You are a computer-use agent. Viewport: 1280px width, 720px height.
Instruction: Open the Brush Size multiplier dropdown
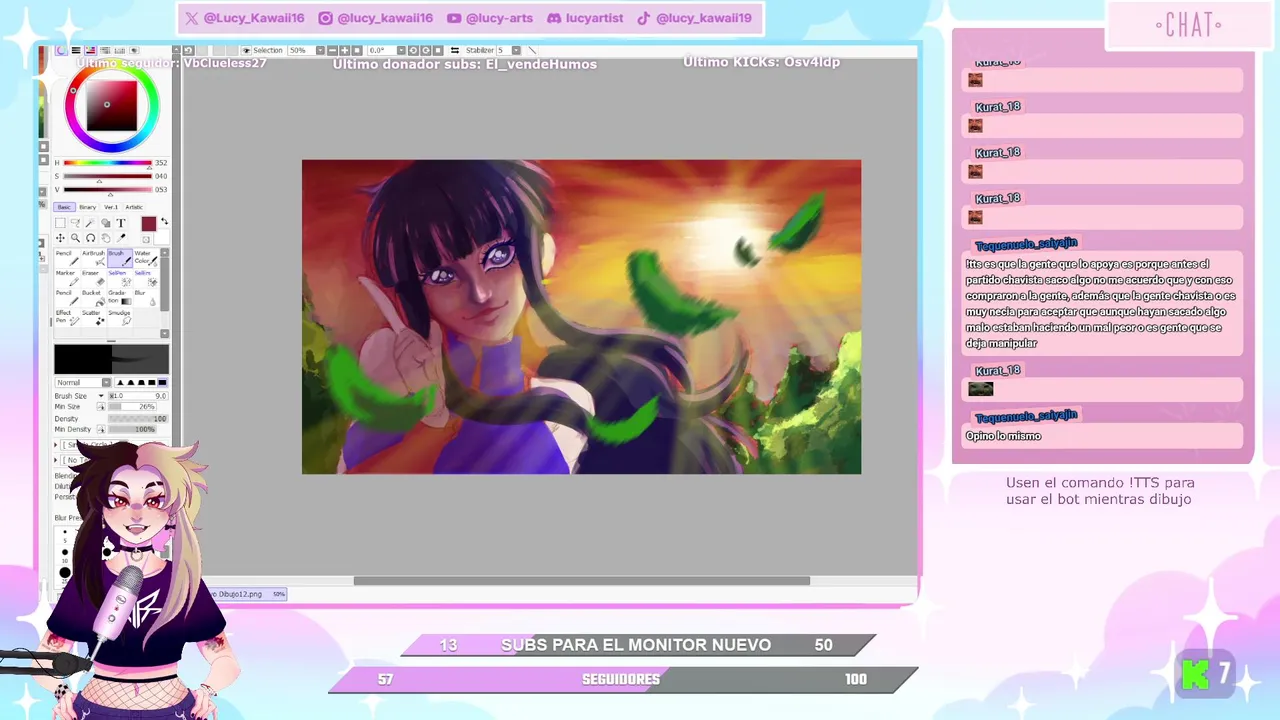coord(101,396)
